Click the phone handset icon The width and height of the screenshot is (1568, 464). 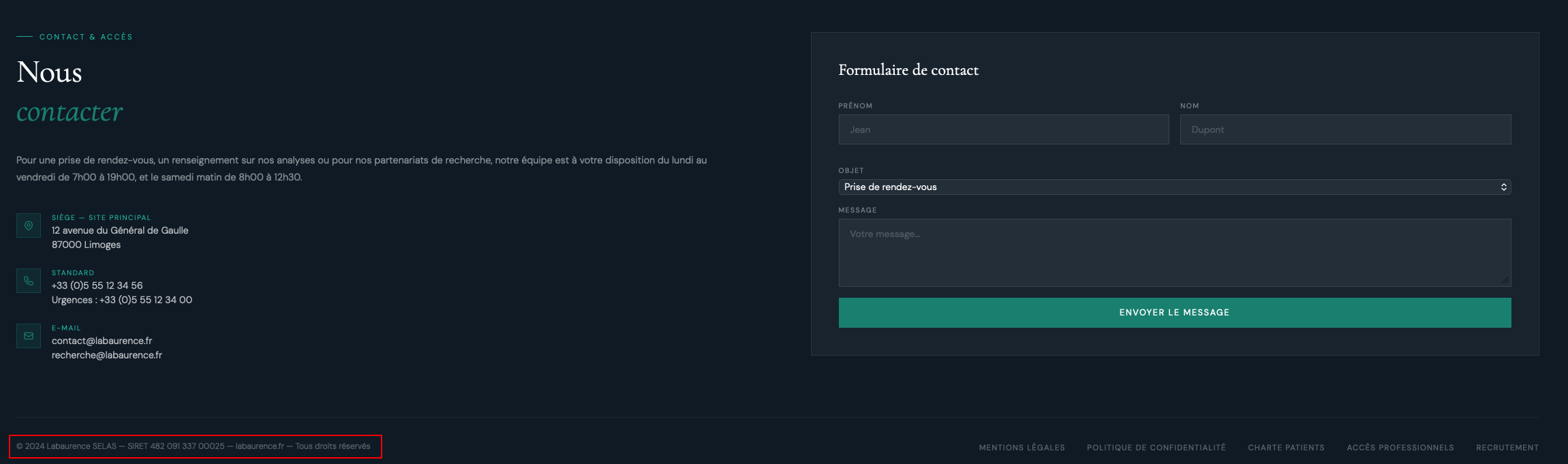[29, 281]
